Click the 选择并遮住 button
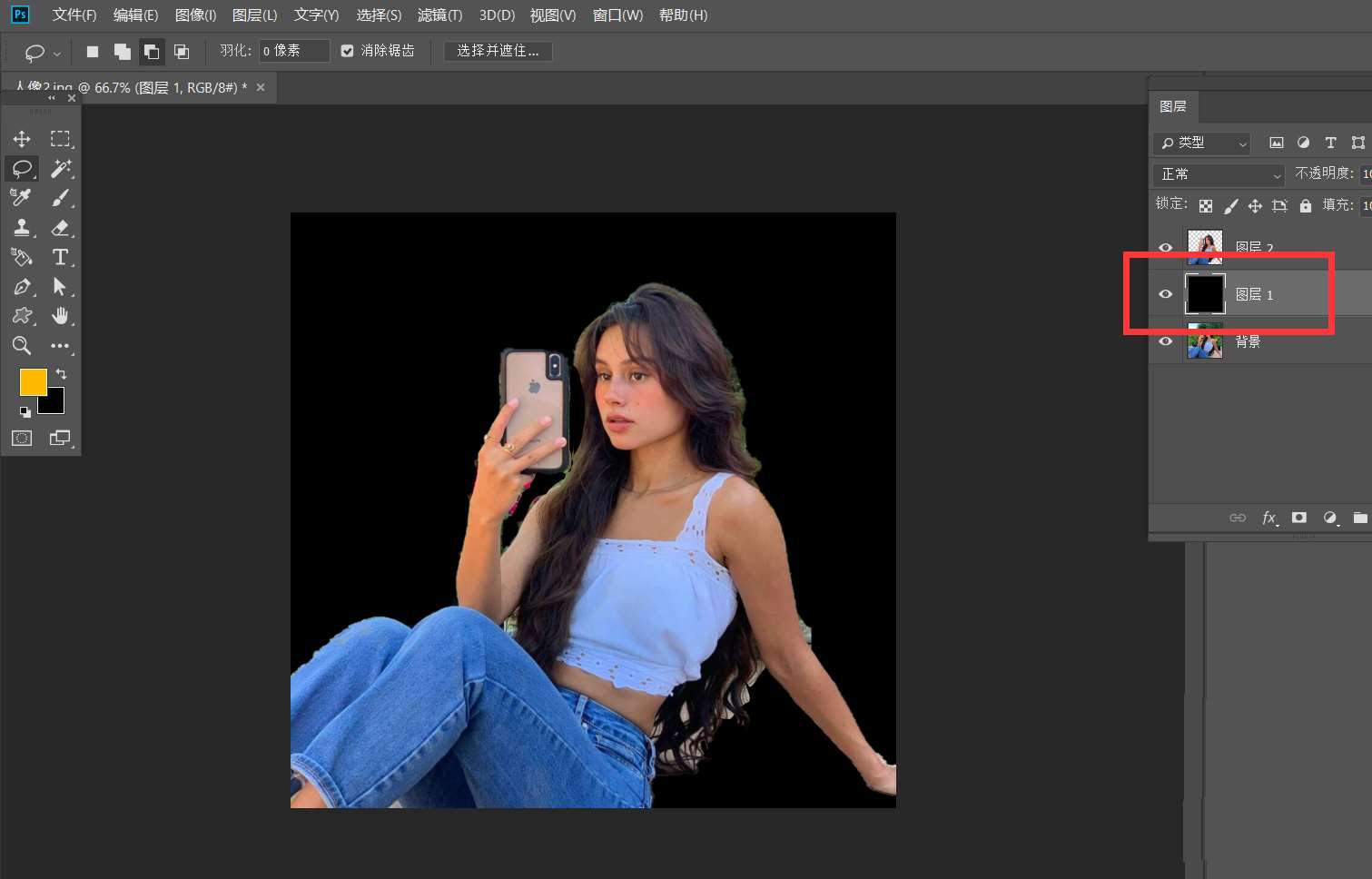The height and width of the screenshot is (879, 1372). point(498,51)
